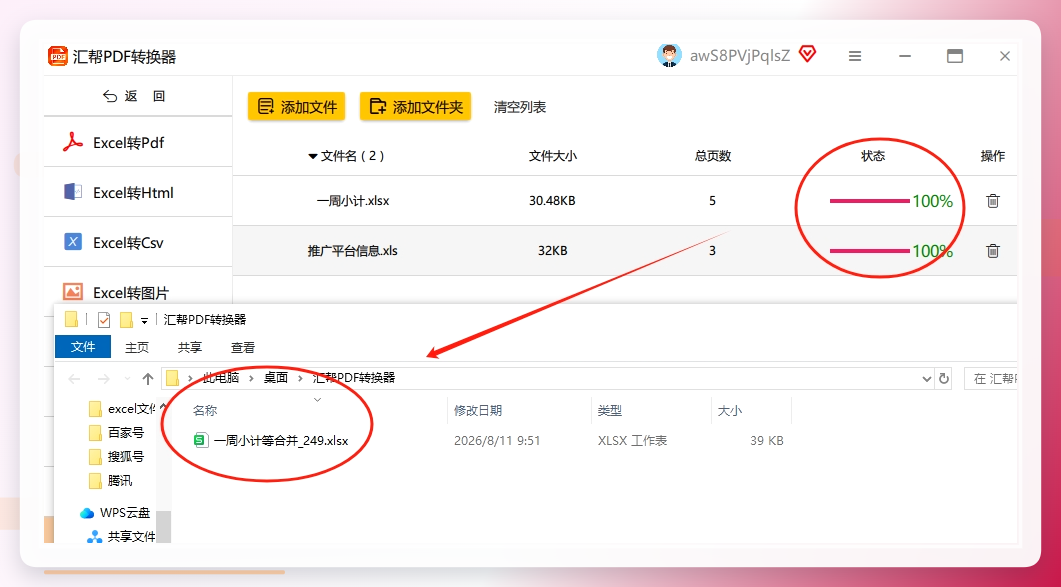Delete the 推广平台信息.xls row with trash icon
The width and height of the screenshot is (1061, 587).
coord(993,251)
